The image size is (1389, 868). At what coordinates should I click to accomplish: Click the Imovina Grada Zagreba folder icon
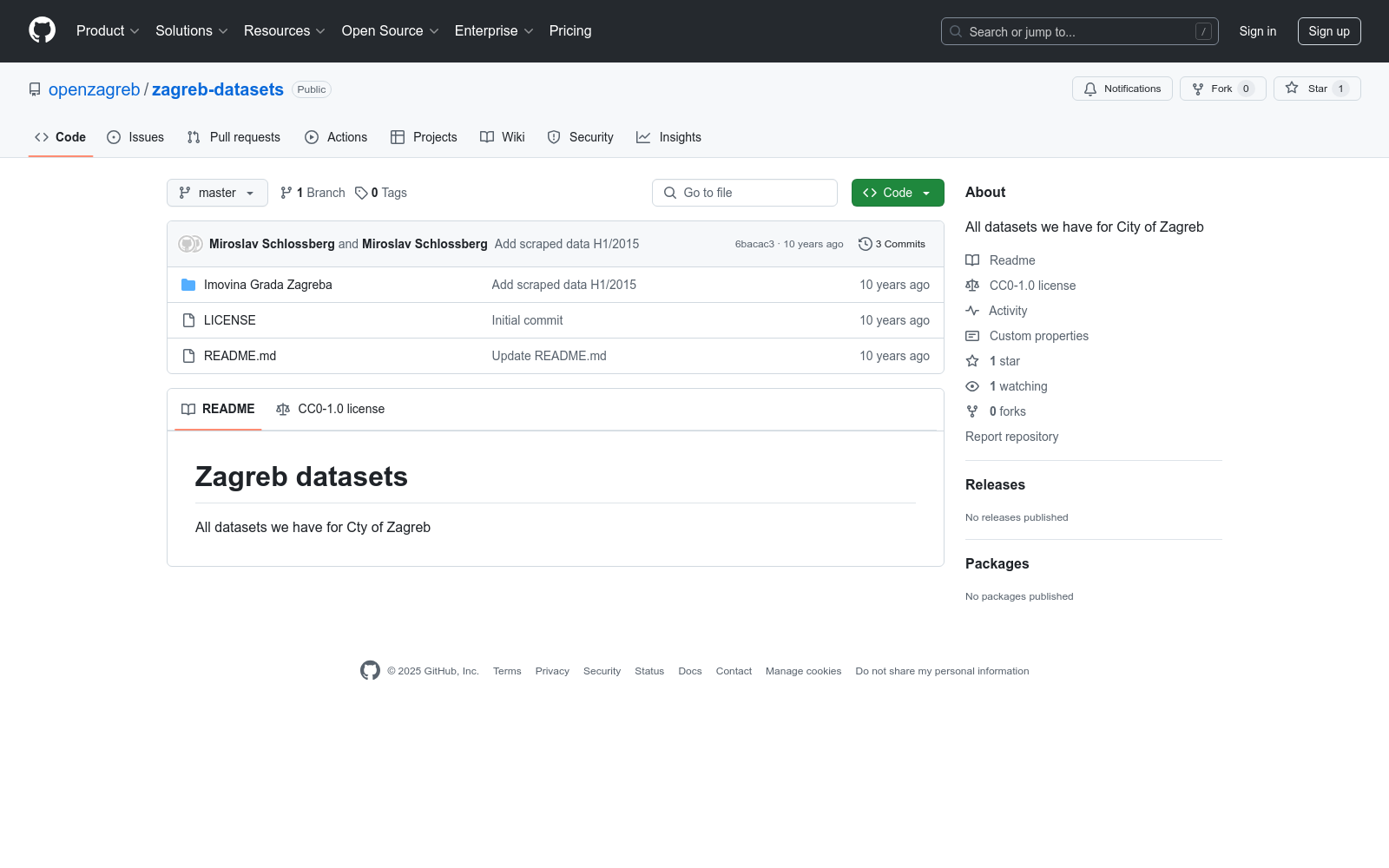point(188,285)
